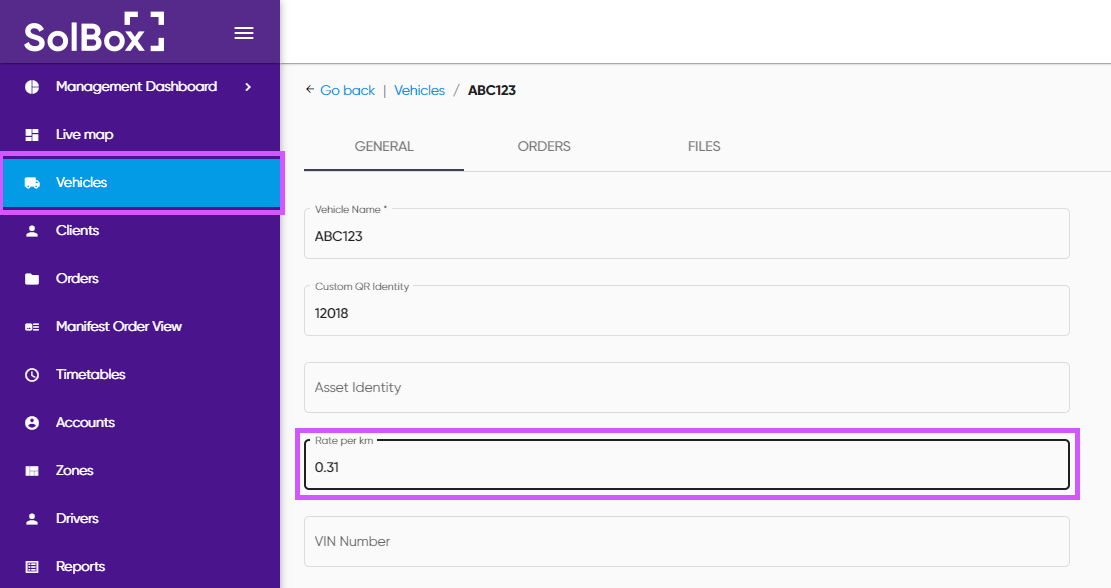Focus the Rate per km field

[686, 467]
